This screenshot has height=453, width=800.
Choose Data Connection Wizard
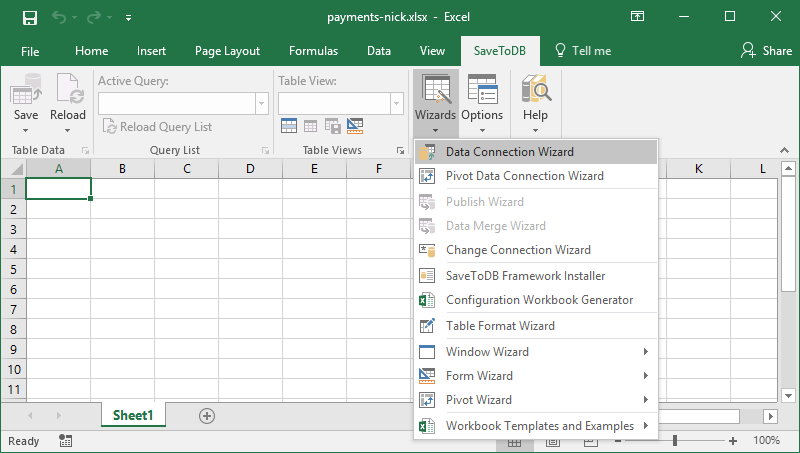pyautogui.click(x=536, y=152)
